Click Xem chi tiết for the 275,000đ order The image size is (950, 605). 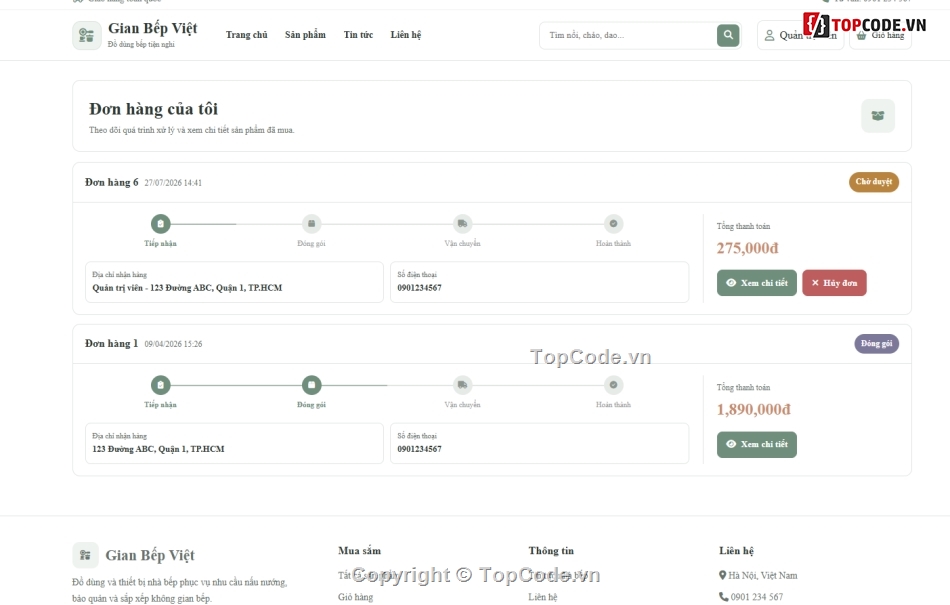(x=757, y=283)
